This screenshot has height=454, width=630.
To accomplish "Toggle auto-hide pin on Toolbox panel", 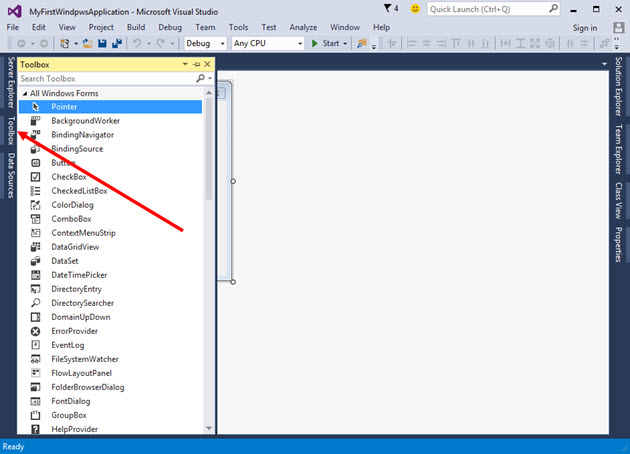I will click(x=196, y=64).
